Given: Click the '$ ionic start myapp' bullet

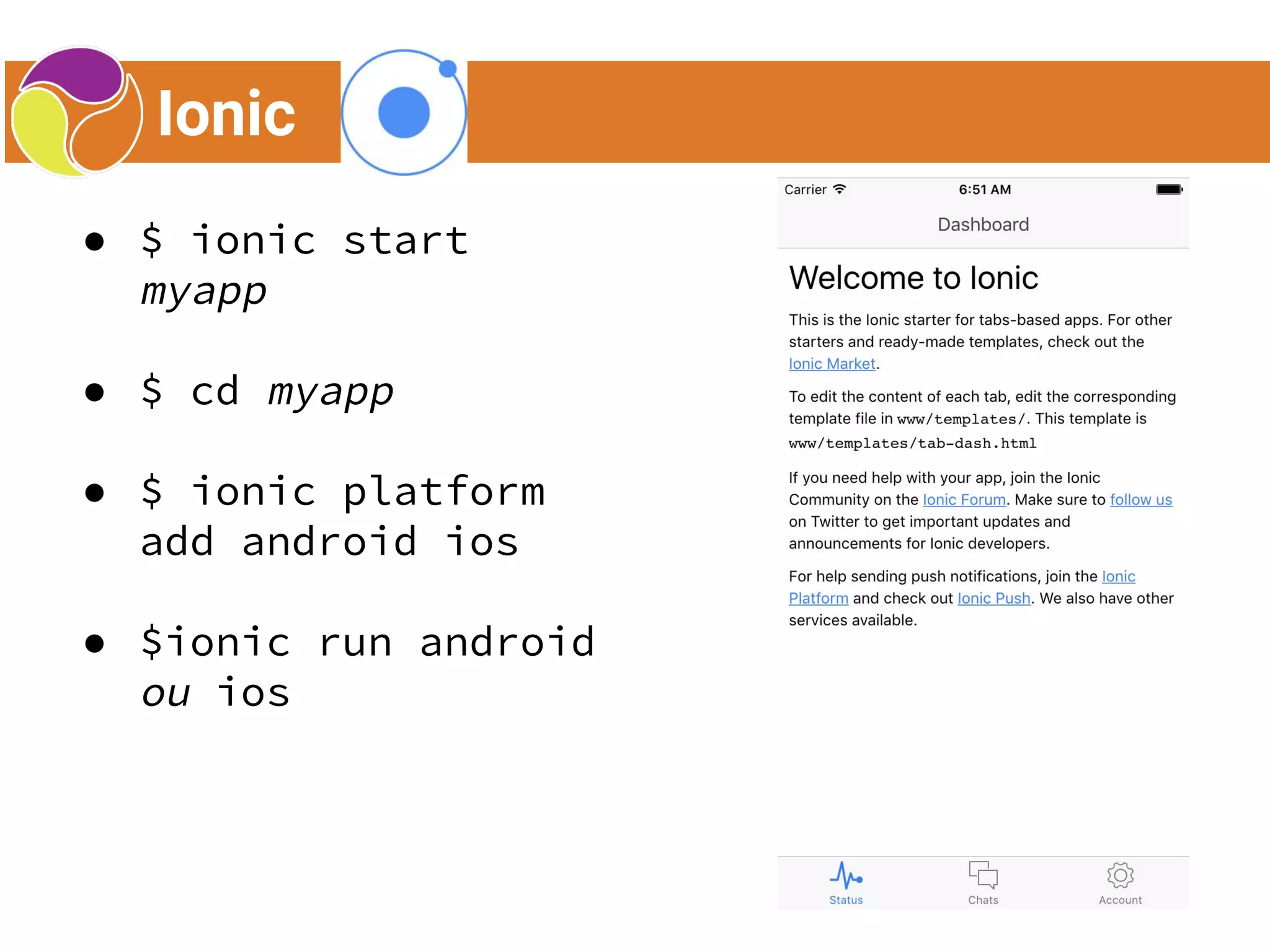Looking at the screenshot, I should coord(304,266).
